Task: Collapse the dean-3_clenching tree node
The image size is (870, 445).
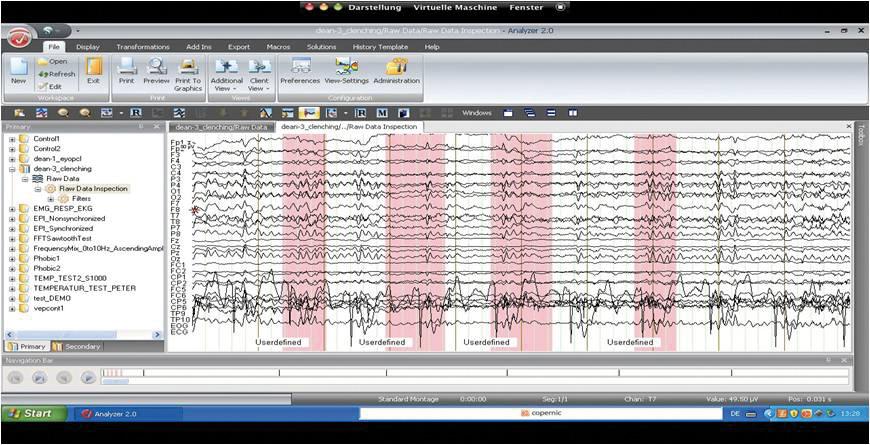Action: click(12, 169)
